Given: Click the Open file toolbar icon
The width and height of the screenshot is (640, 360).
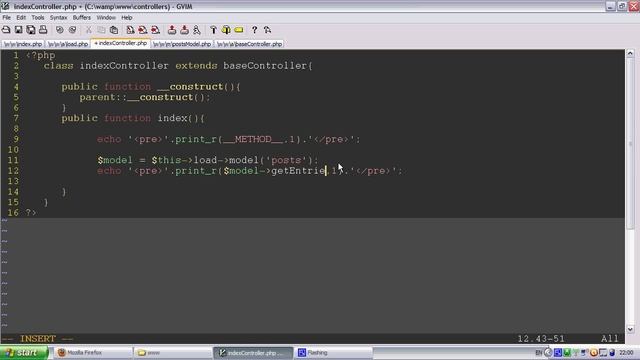Looking at the screenshot, I should (x=6, y=30).
